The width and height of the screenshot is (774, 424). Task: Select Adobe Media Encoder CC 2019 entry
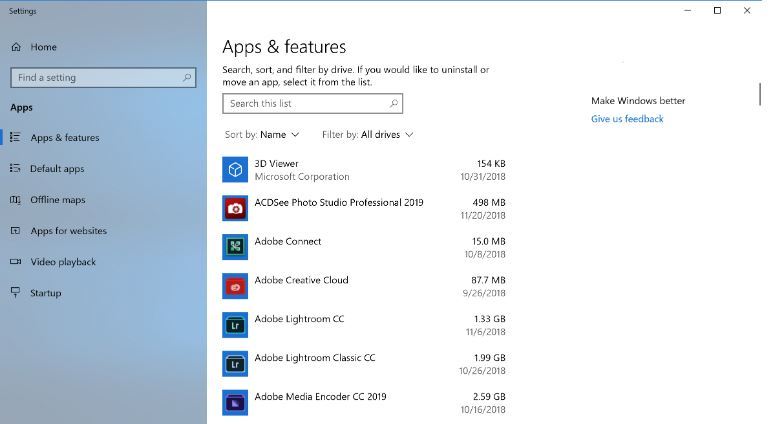(320, 397)
